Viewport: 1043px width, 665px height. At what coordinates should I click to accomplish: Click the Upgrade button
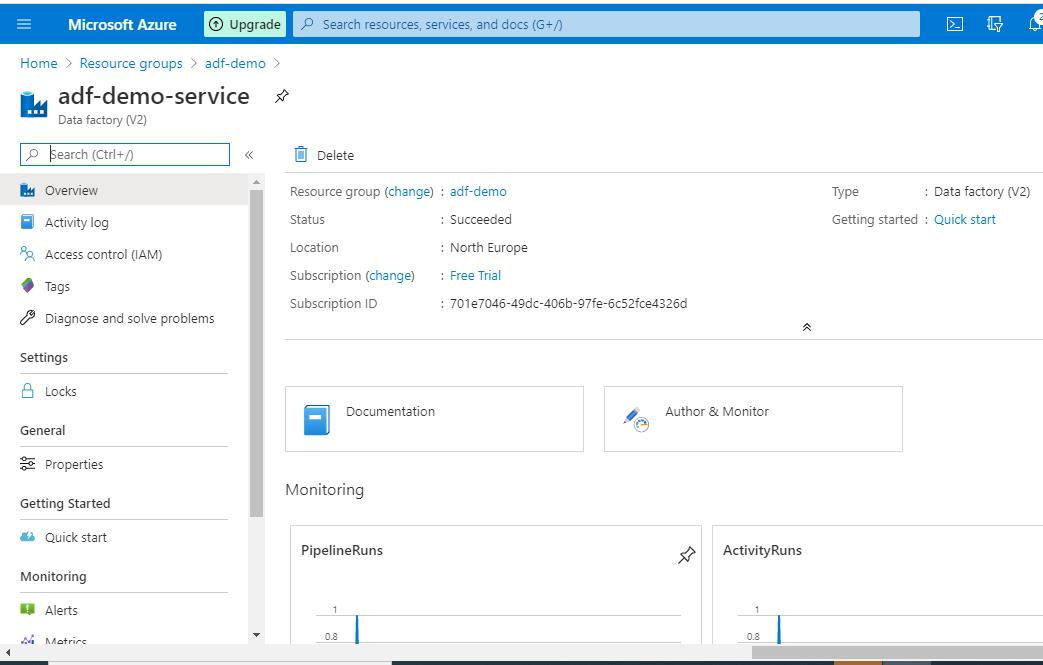point(245,24)
